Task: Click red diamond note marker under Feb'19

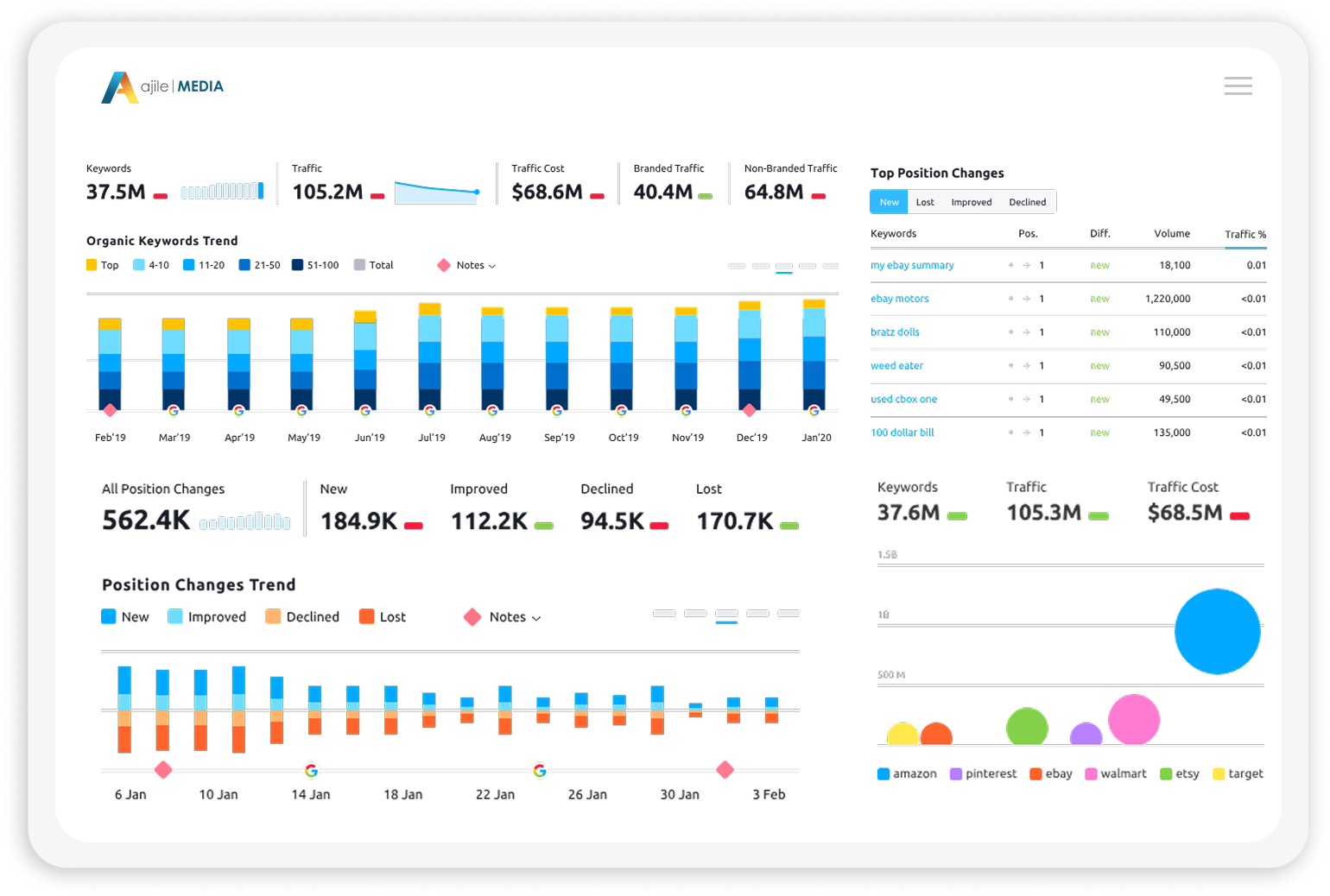Action: pos(110,410)
